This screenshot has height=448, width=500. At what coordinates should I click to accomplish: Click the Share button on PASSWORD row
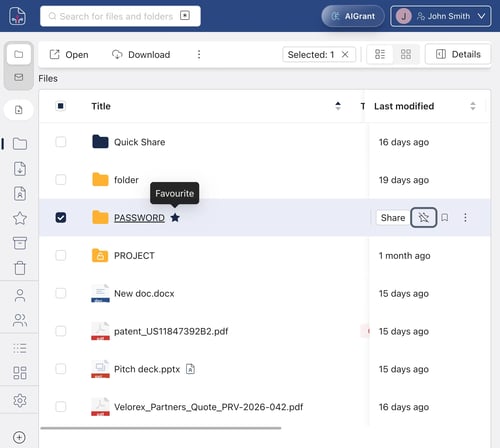pos(393,218)
